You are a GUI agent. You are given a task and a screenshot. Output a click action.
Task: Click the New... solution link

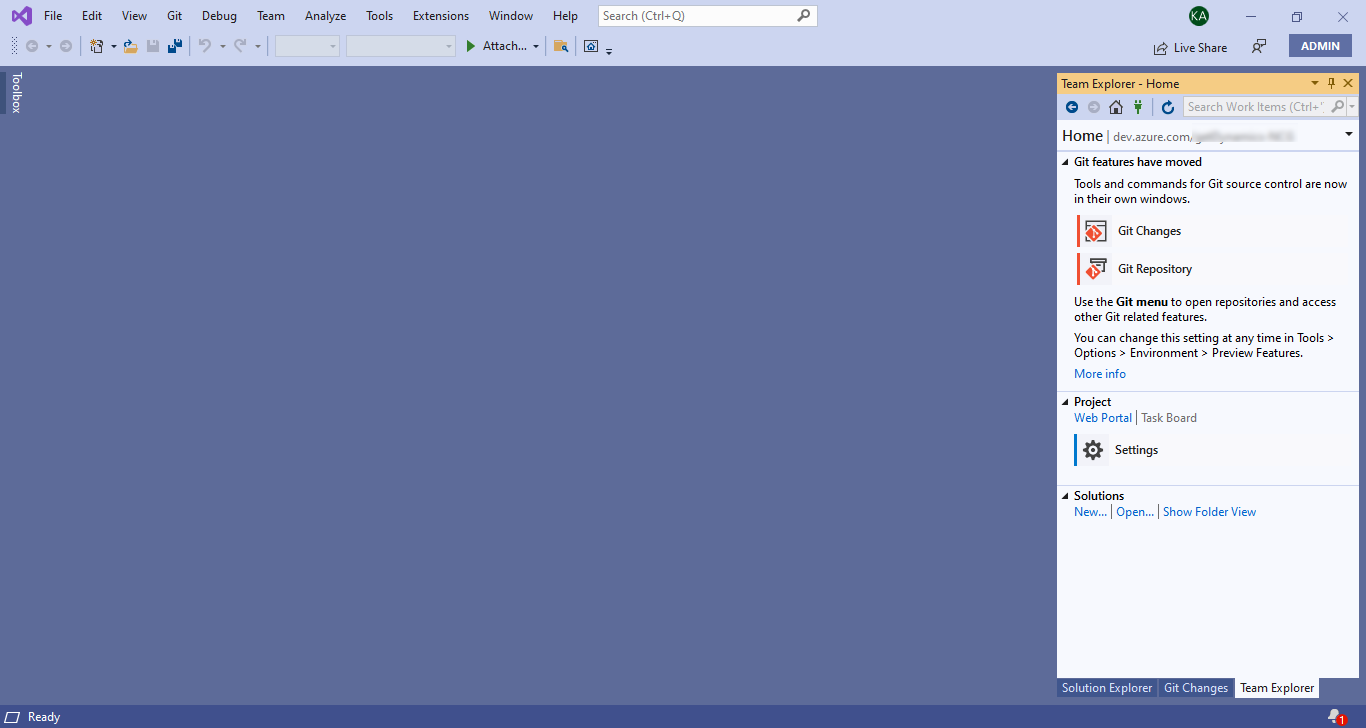click(x=1090, y=512)
